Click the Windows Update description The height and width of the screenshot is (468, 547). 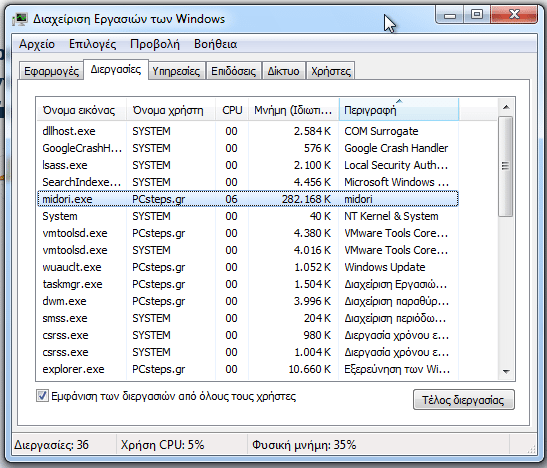[385, 267]
